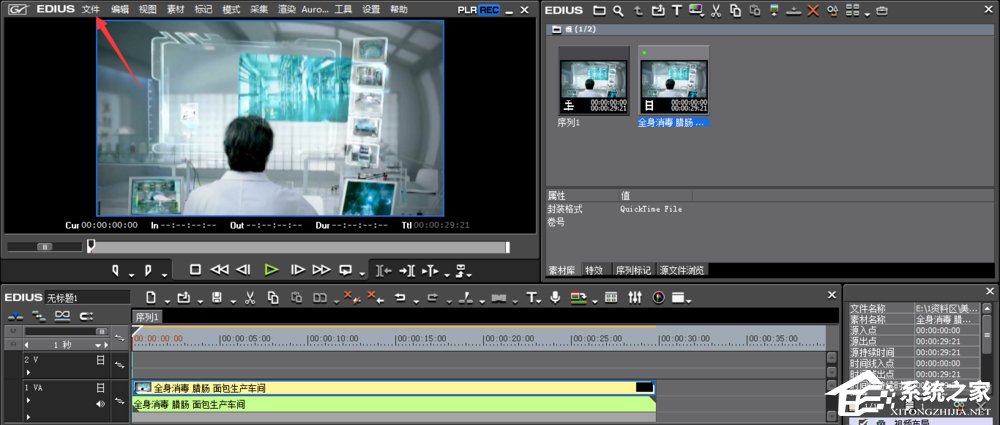Switch to the 源文件浏览 tab
This screenshot has width=1000, height=425.
pyautogui.click(x=681, y=270)
